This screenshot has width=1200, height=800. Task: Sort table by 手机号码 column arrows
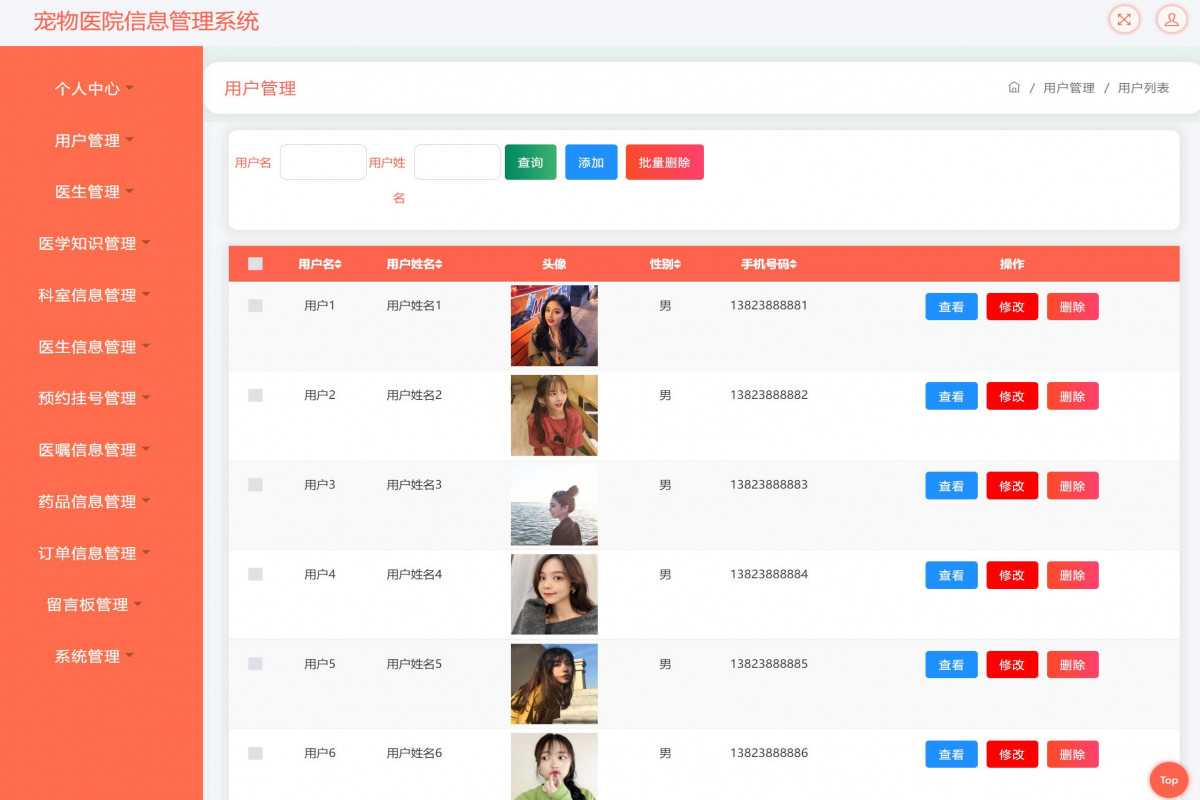793,264
